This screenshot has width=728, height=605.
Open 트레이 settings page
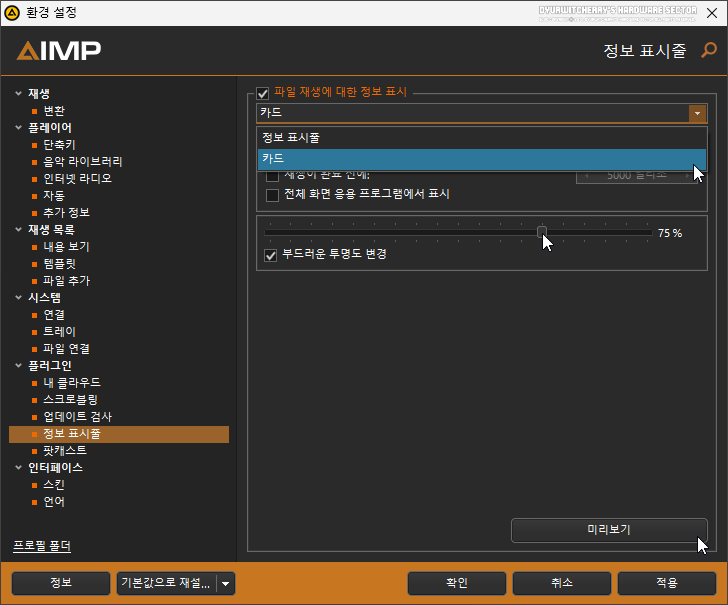point(59,332)
